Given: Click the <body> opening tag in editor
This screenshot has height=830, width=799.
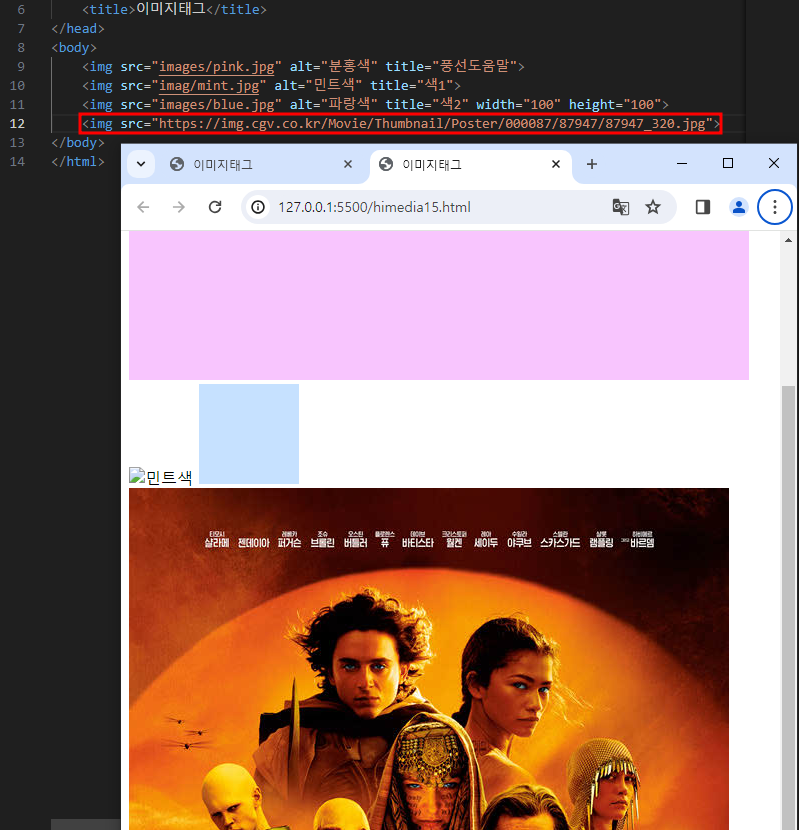Looking at the screenshot, I should [x=74, y=48].
